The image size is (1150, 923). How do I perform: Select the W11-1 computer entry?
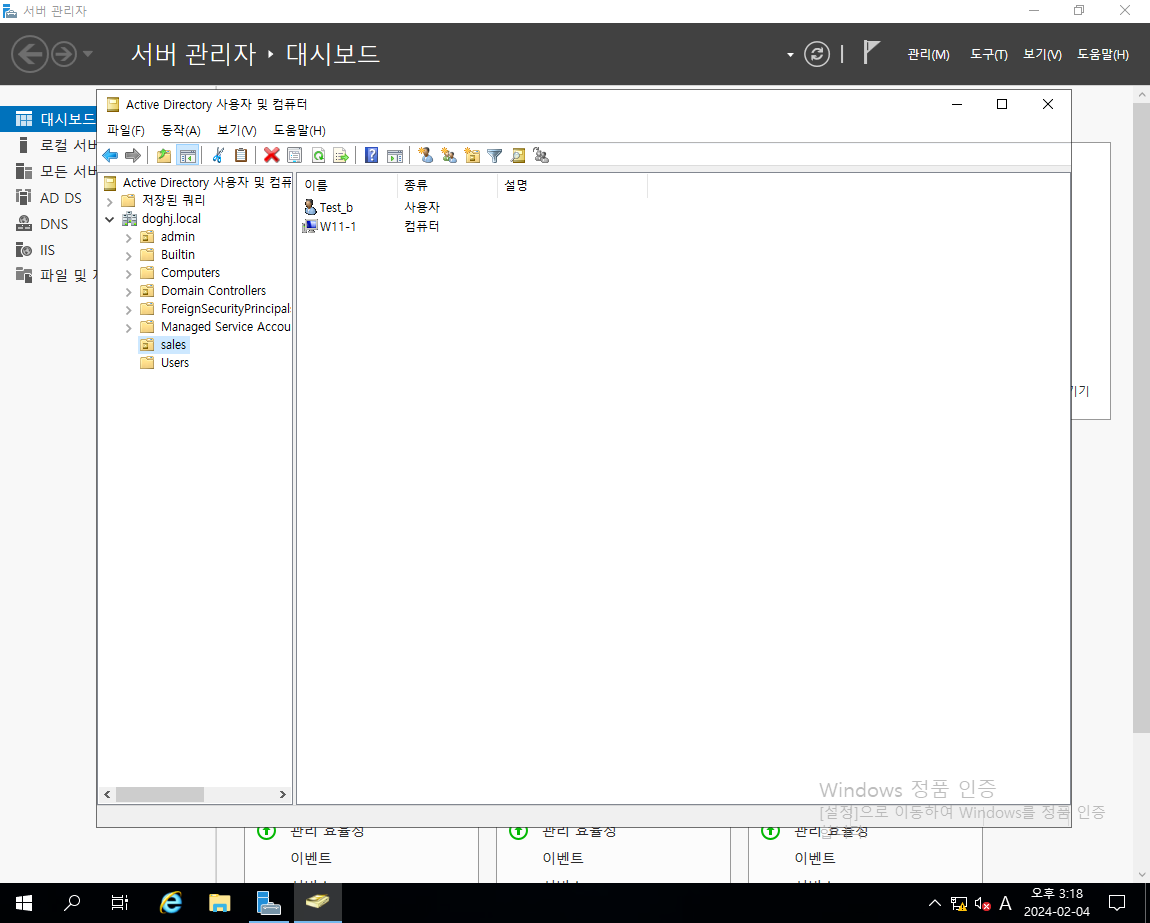point(337,226)
